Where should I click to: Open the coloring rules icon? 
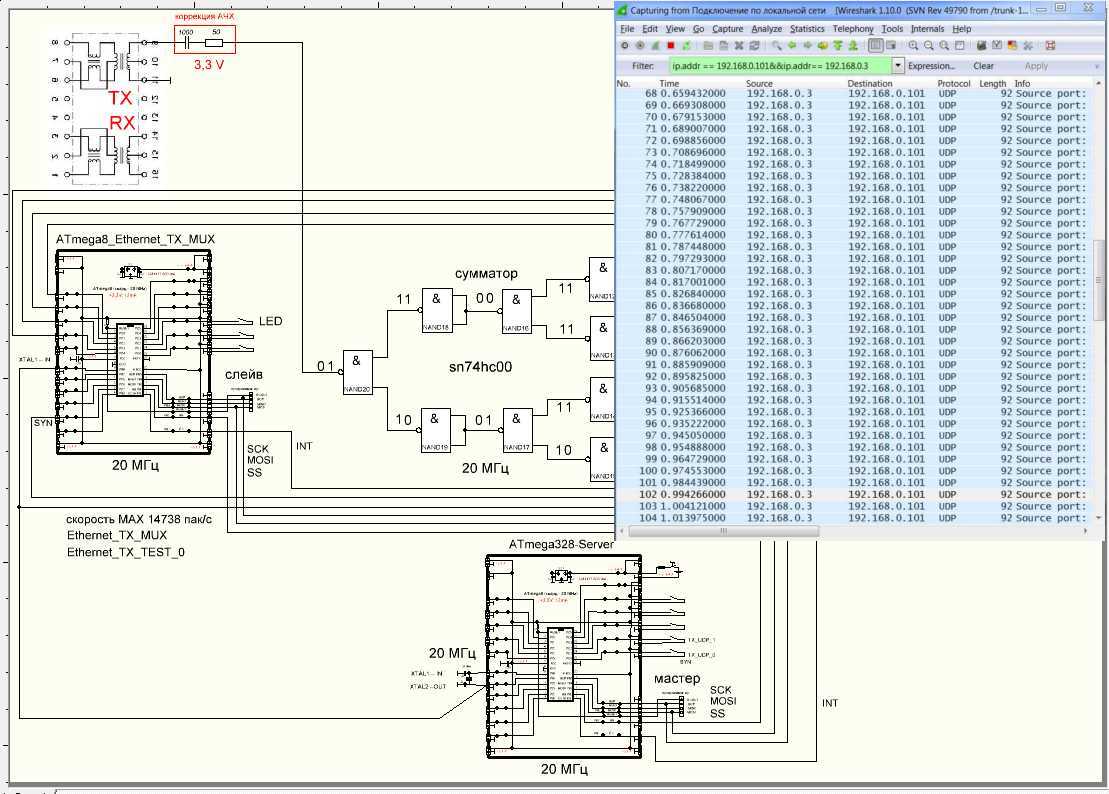[1012, 46]
